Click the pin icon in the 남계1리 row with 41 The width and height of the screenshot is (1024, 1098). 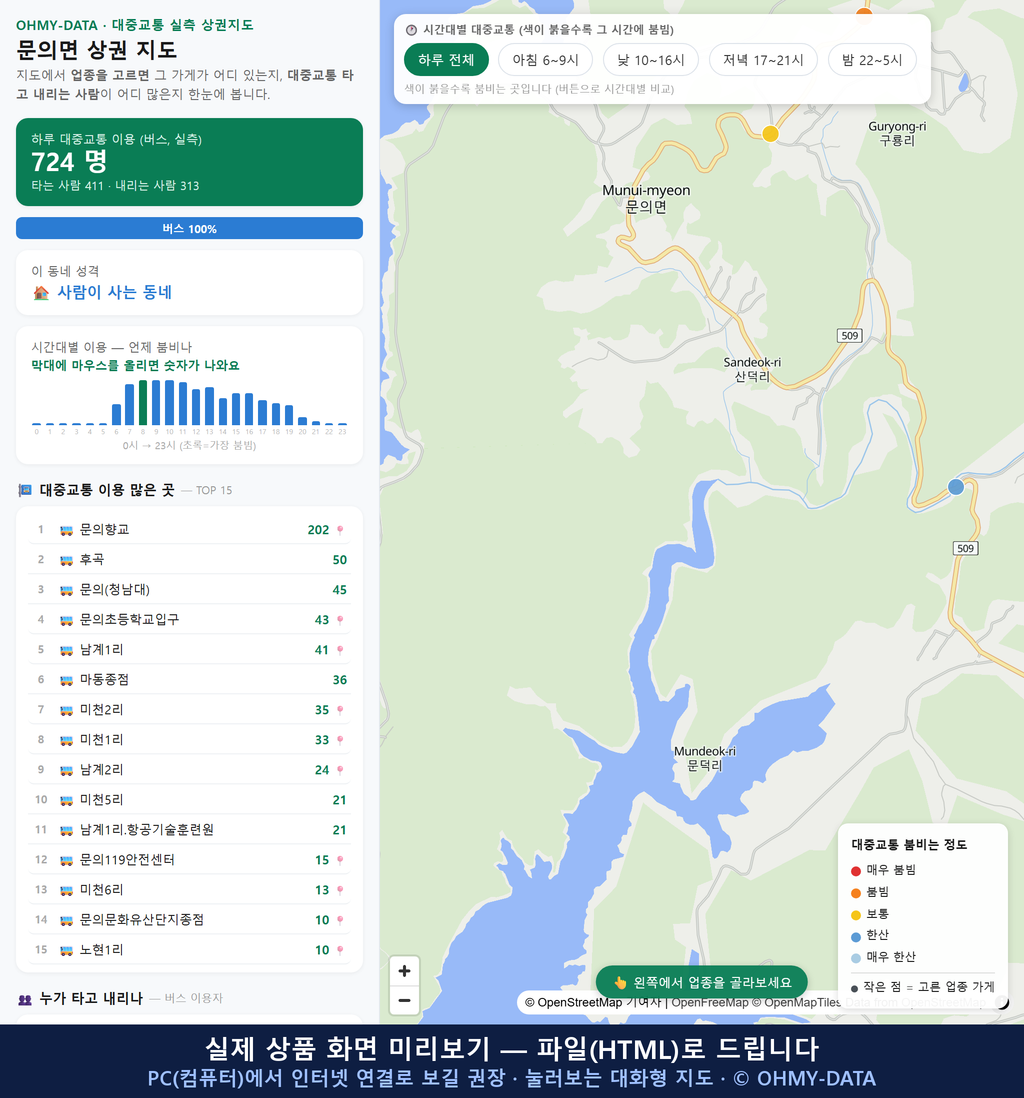[340, 650]
